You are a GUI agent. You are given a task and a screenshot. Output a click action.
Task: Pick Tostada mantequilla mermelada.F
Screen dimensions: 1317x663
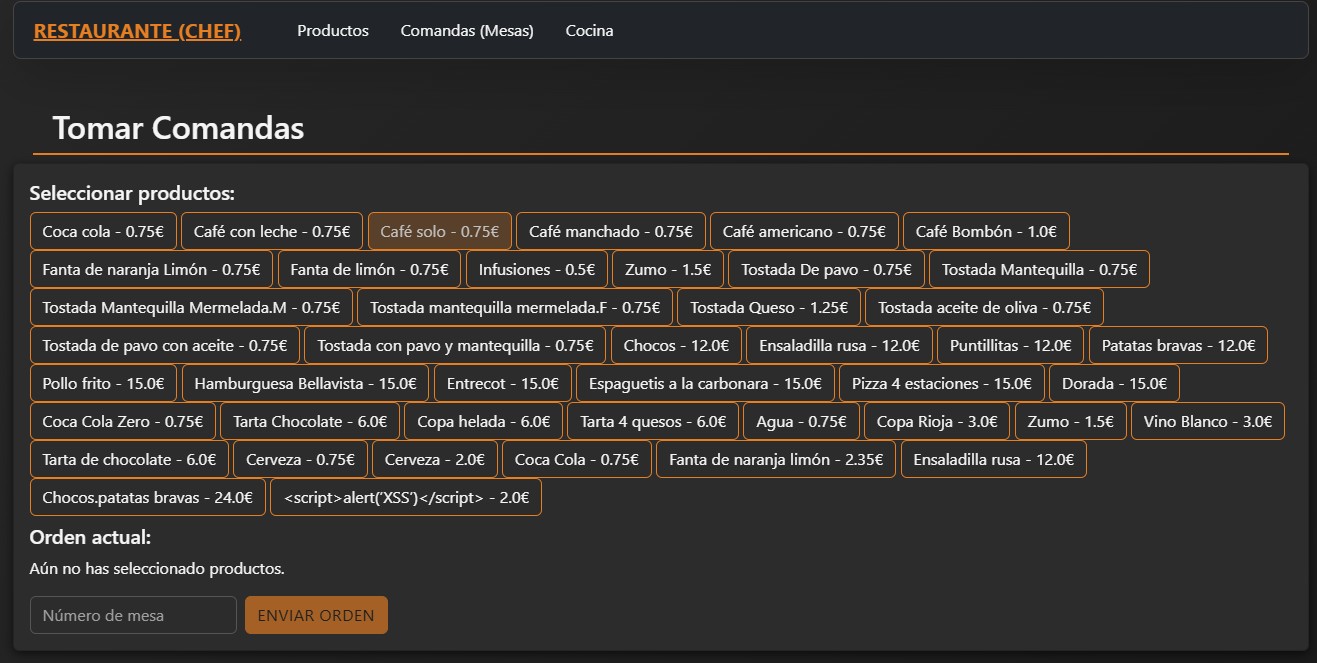(515, 307)
